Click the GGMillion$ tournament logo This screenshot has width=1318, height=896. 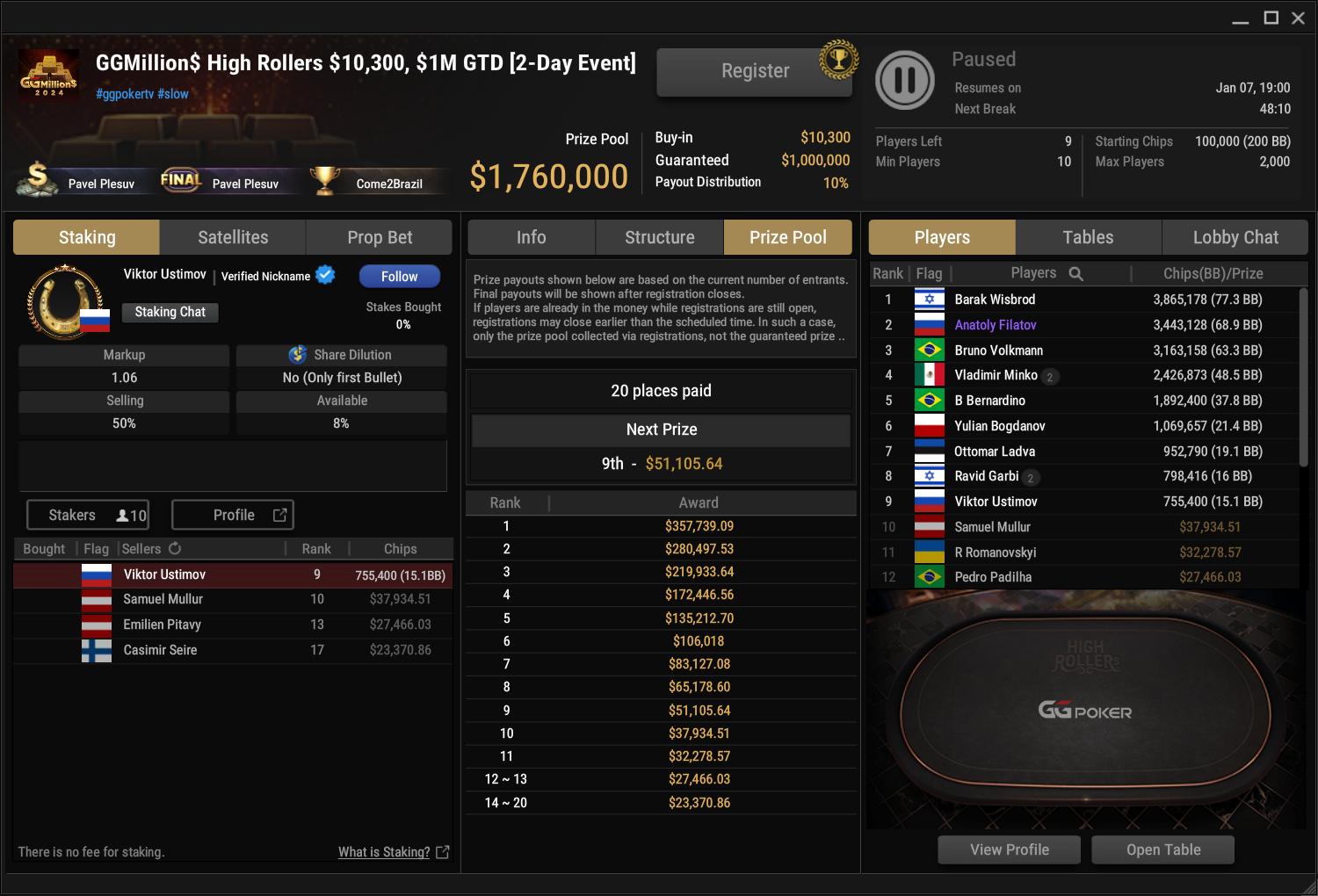click(49, 76)
